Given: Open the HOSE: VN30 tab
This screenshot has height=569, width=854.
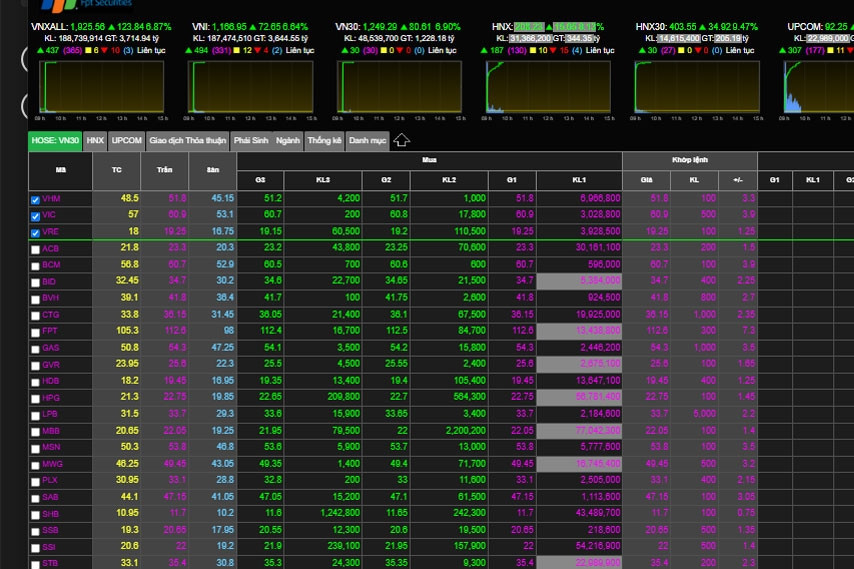Looking at the screenshot, I should click(55, 141).
